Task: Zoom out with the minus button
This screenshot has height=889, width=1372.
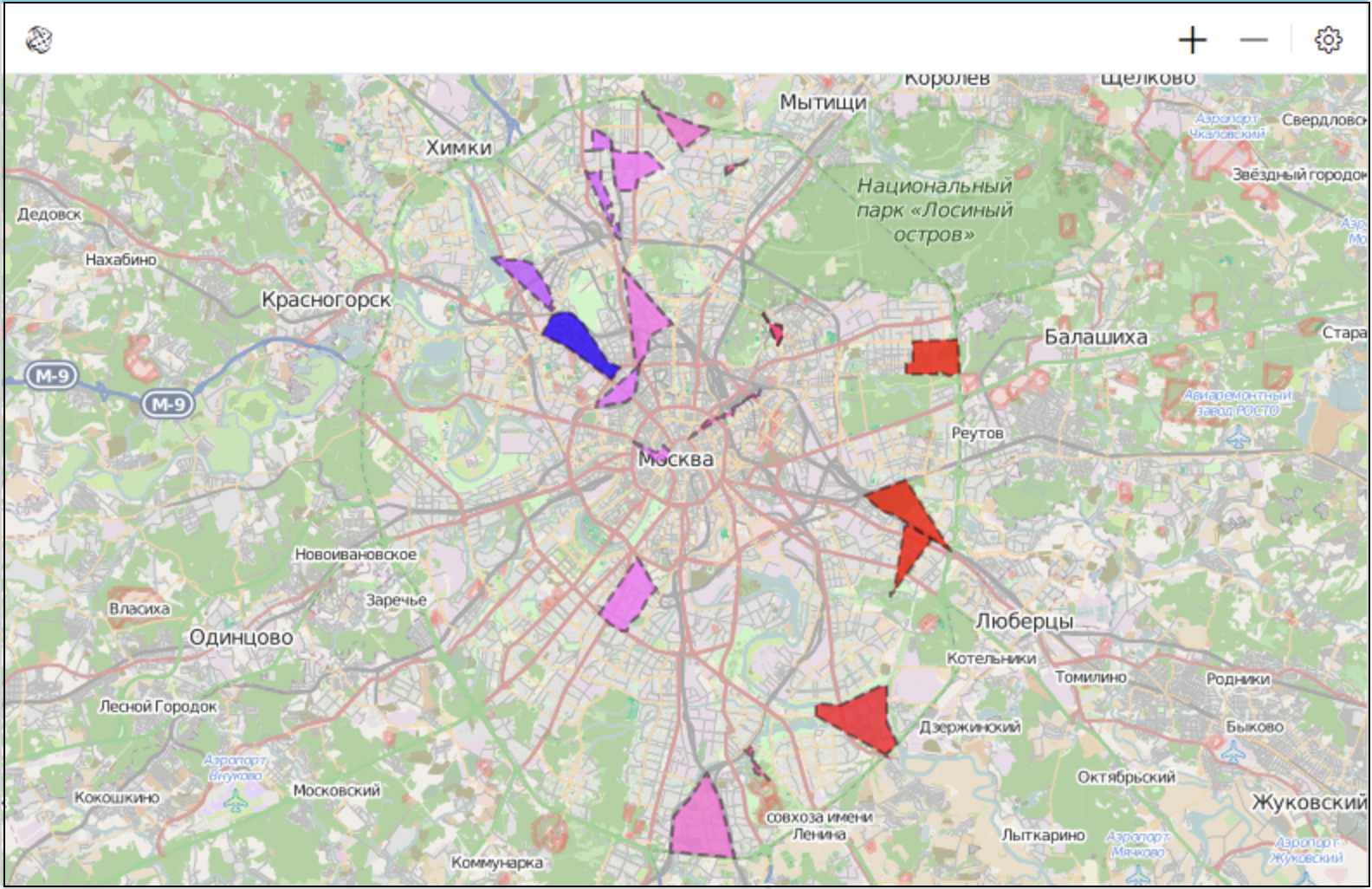Action: (1252, 40)
